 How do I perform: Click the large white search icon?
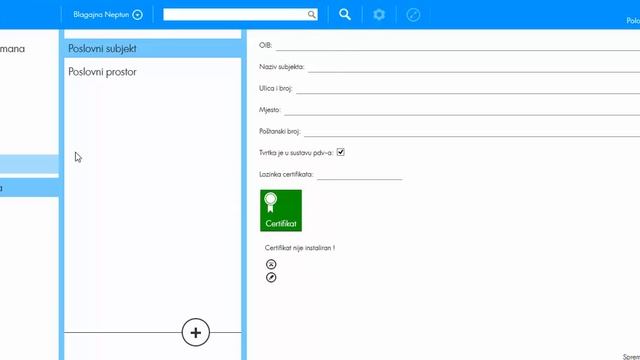[x=344, y=15]
